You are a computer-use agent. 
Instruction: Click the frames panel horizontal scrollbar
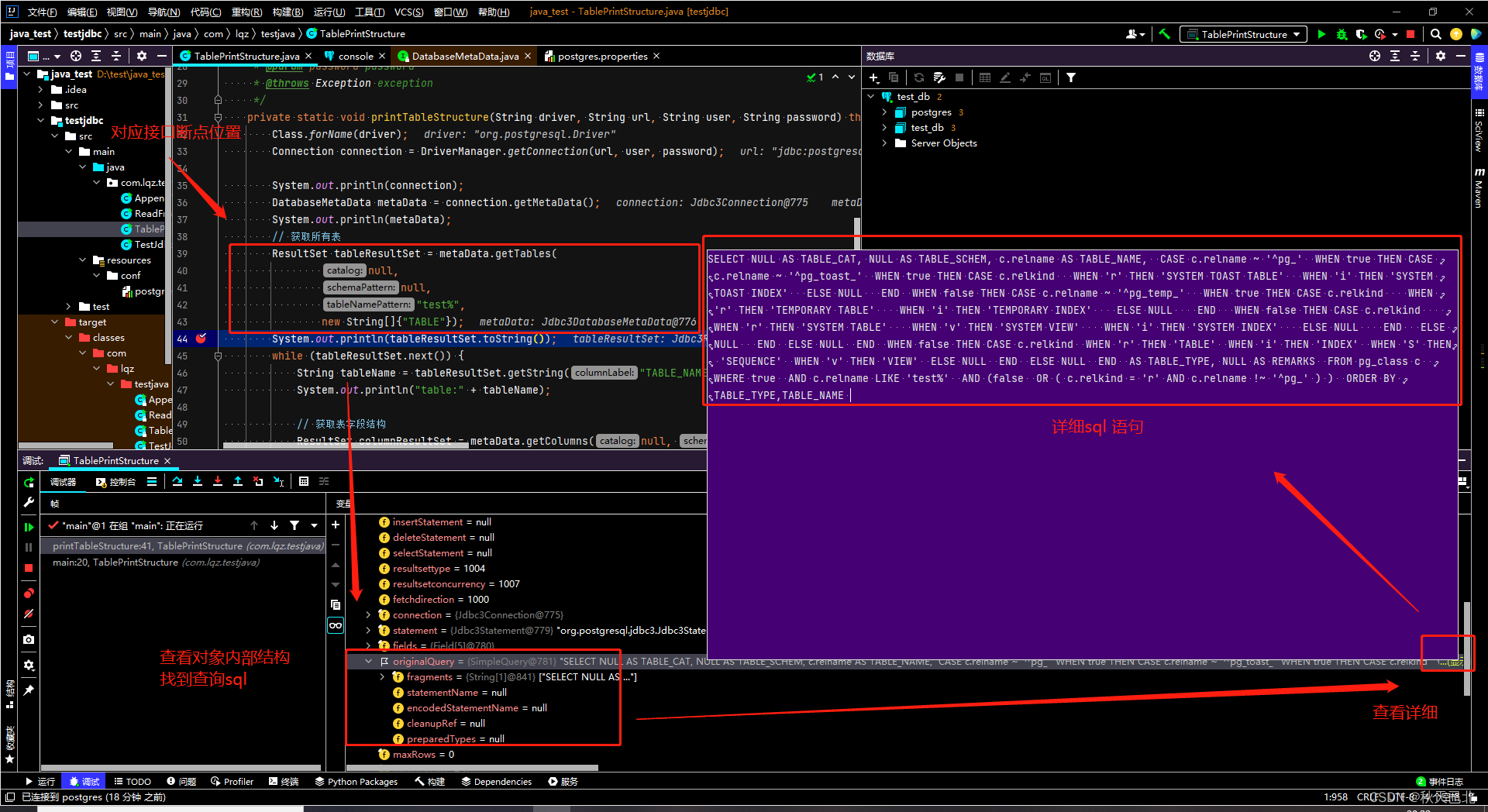181,768
